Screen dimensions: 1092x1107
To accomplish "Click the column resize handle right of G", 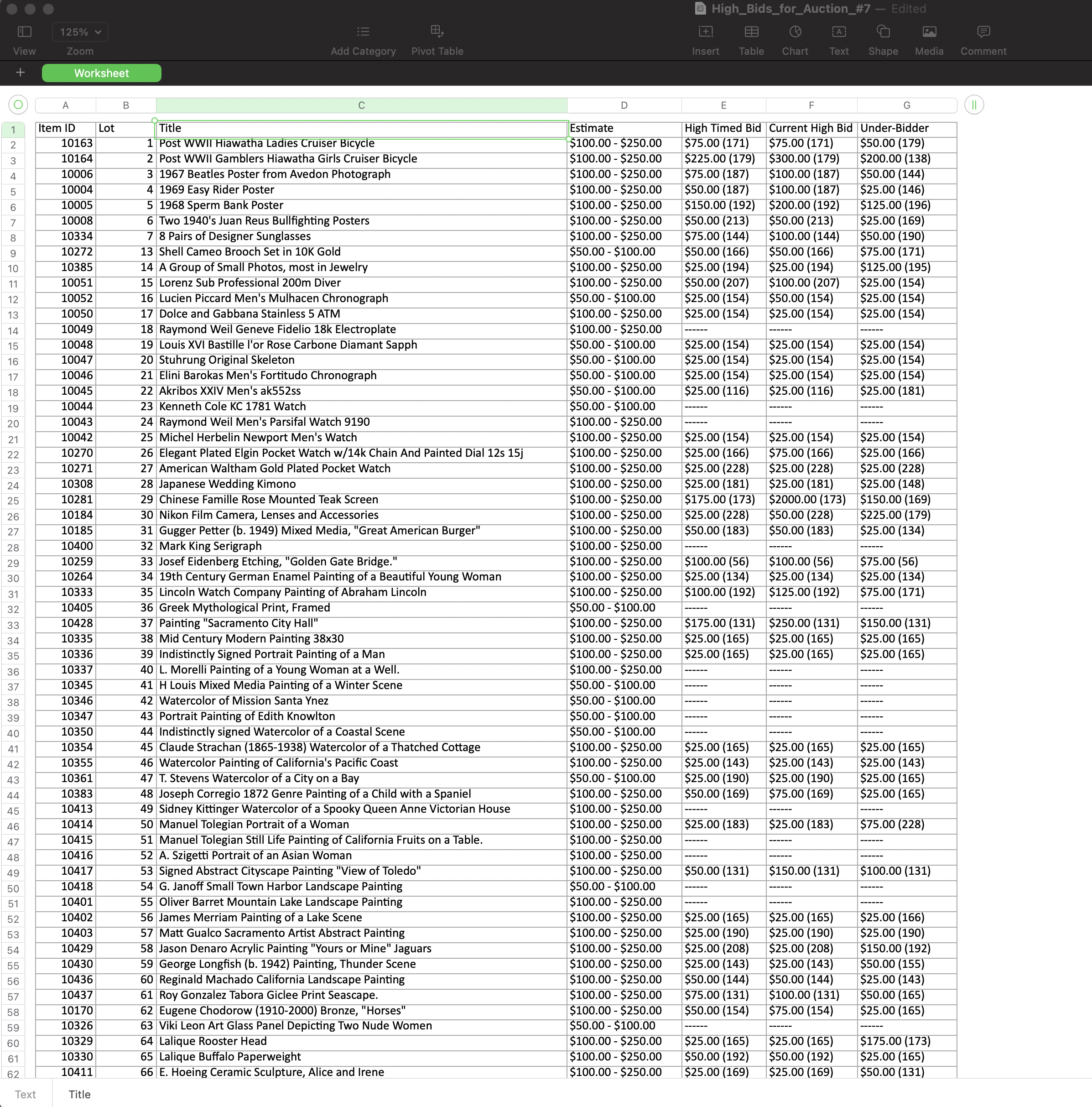I will (x=974, y=105).
